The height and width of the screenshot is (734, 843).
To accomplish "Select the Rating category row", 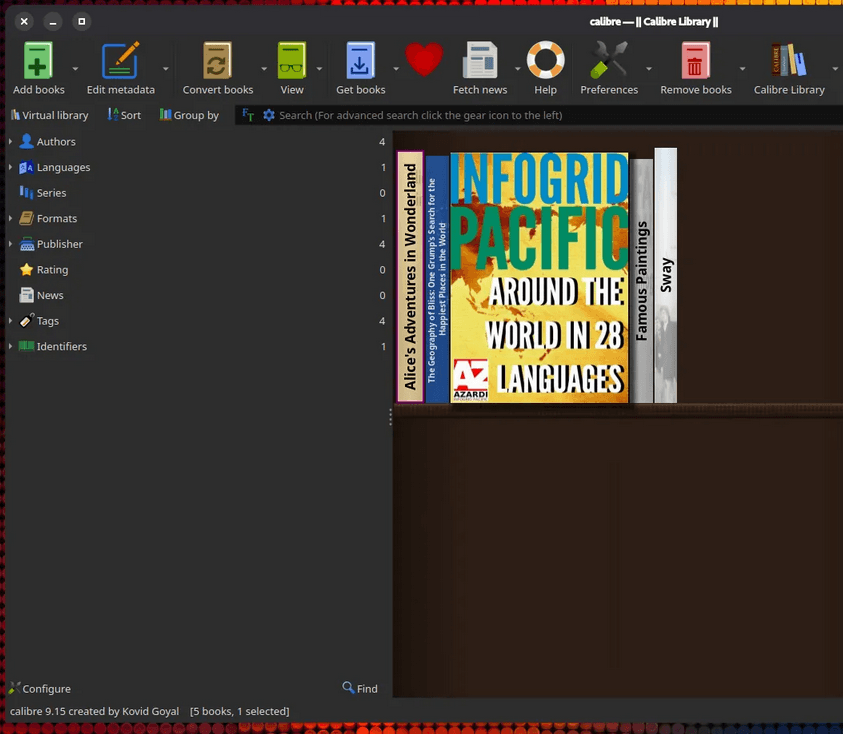I will [197, 269].
